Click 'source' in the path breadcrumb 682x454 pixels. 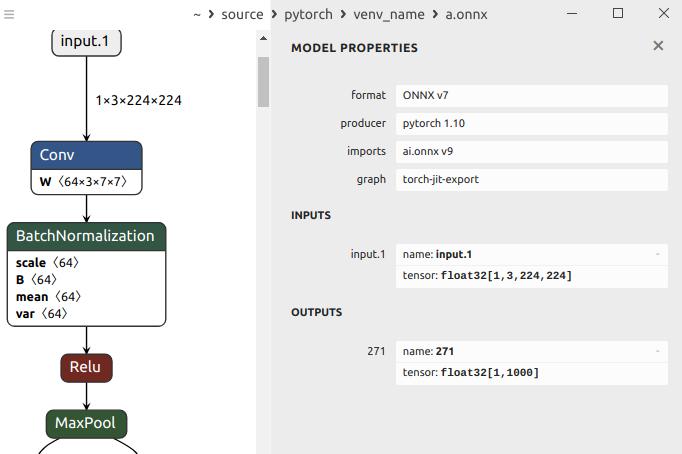coord(242,14)
